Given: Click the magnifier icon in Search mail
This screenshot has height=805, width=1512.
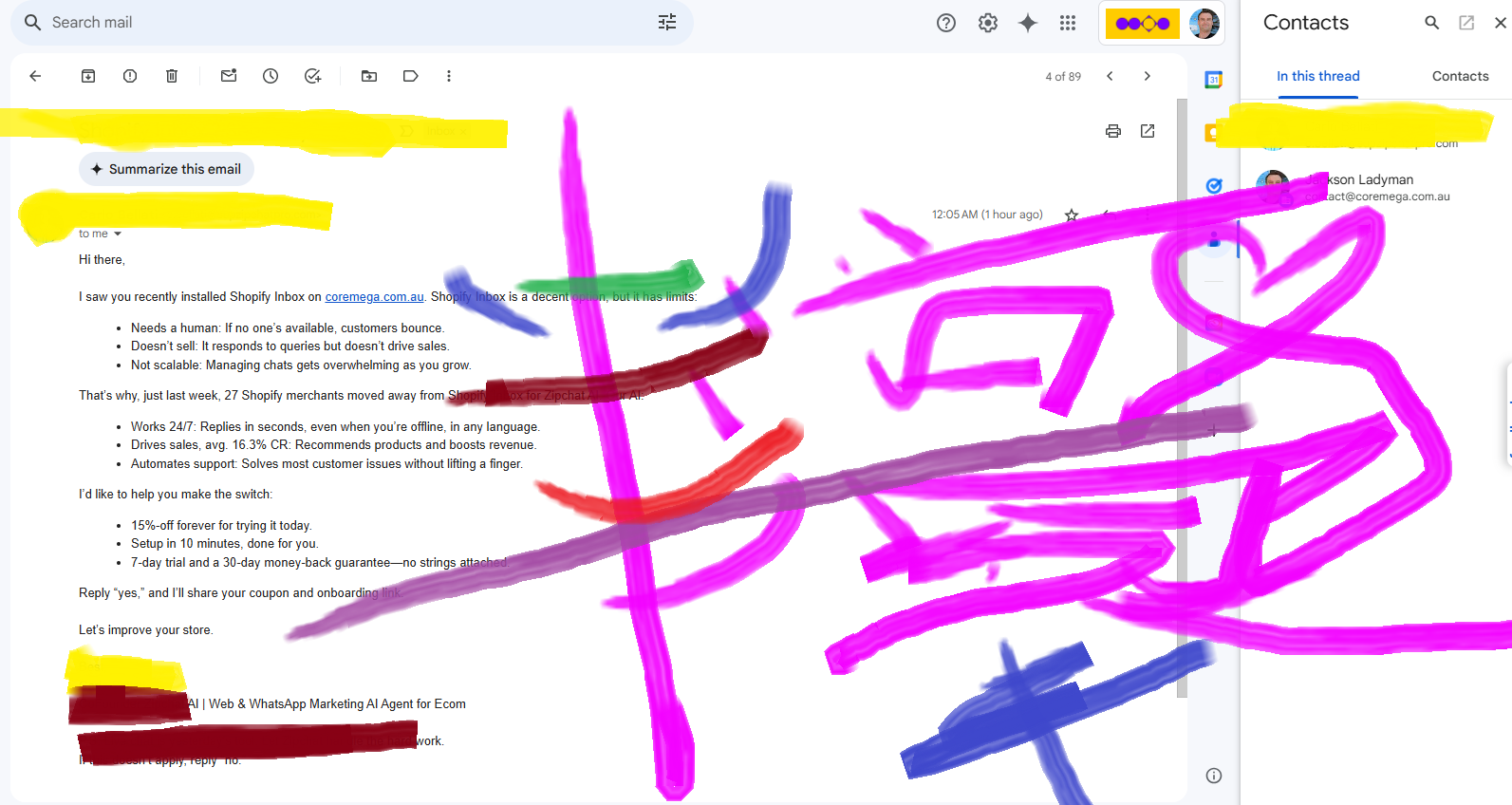Looking at the screenshot, I should [x=32, y=22].
